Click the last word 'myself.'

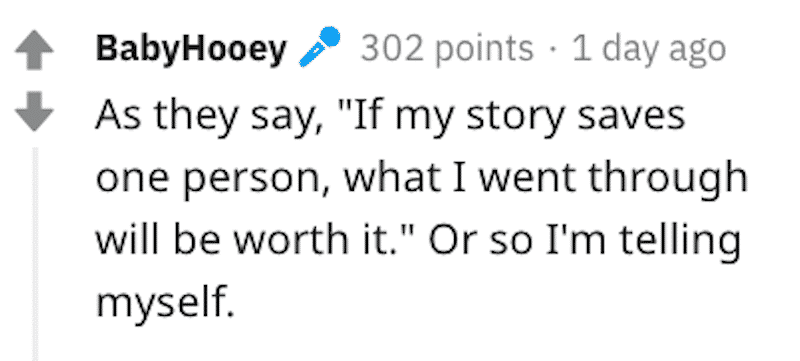point(165,300)
